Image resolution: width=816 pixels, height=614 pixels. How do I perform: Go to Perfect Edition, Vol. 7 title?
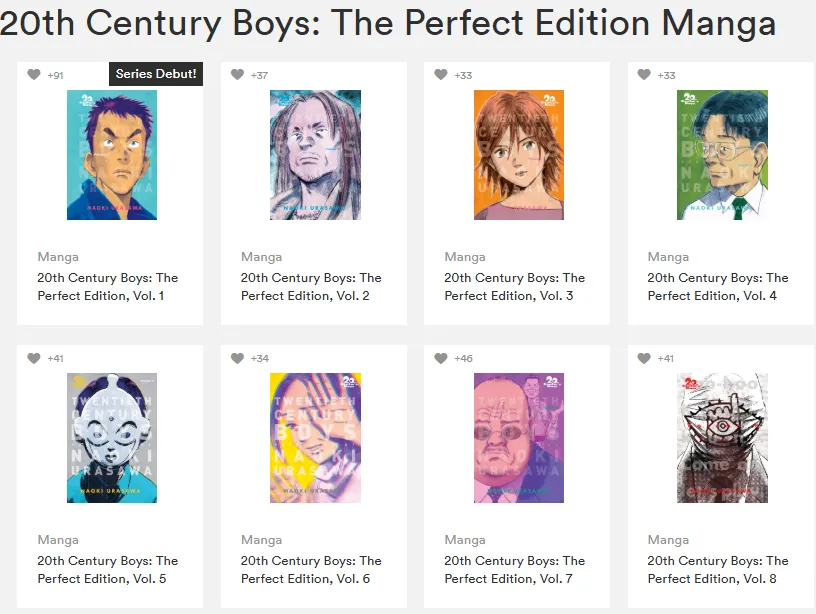[x=515, y=570]
